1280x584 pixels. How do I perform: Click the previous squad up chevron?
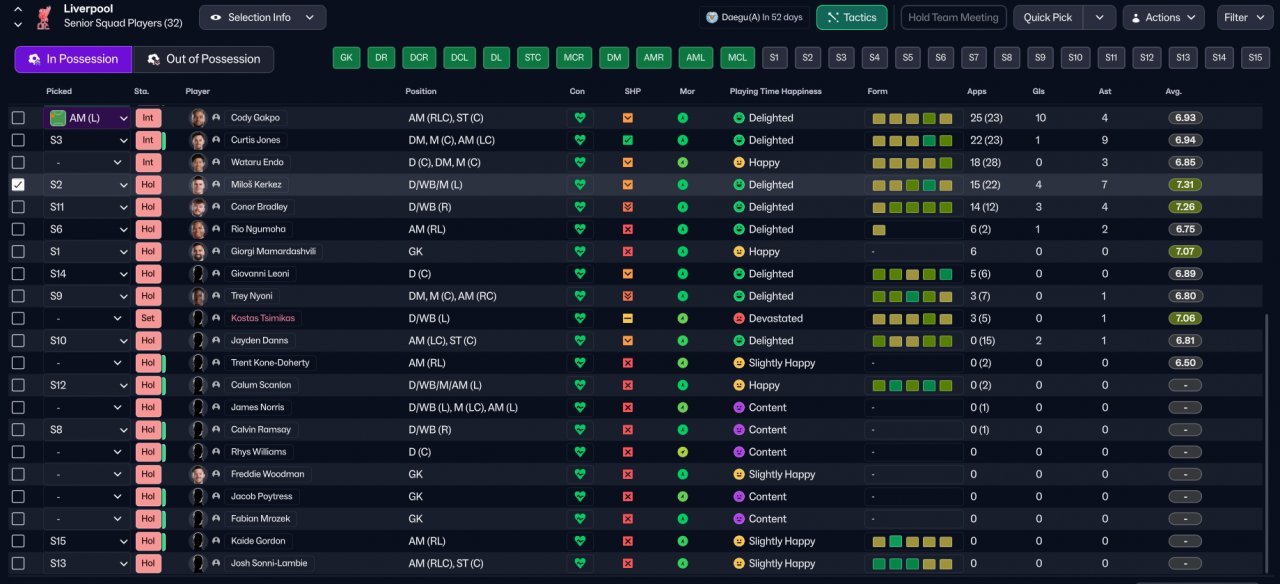point(18,9)
